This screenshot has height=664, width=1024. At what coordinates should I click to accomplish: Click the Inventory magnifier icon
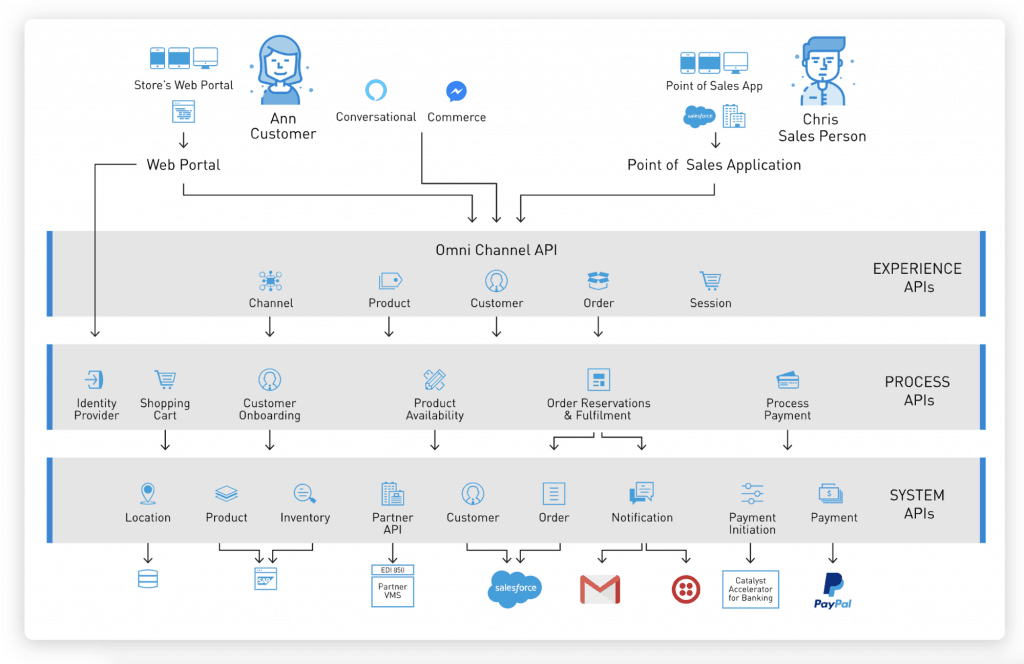[304, 496]
